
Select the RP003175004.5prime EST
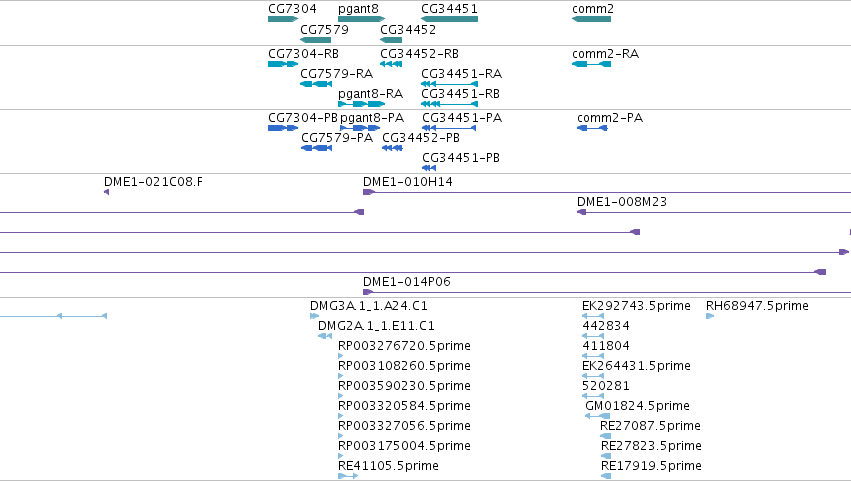pyautogui.click(x=340, y=456)
